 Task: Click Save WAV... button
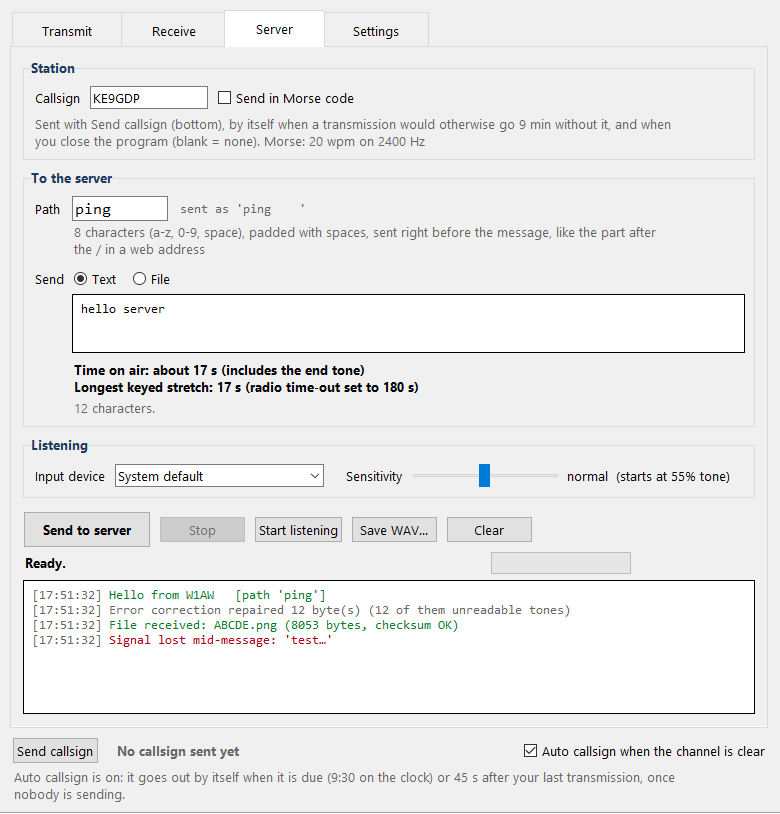[x=394, y=530]
